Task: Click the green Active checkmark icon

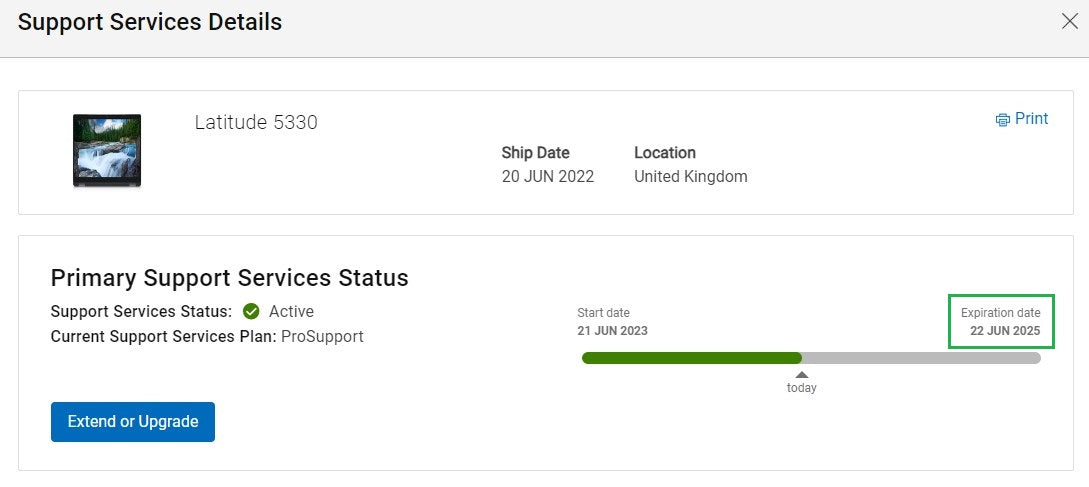Action: (251, 312)
